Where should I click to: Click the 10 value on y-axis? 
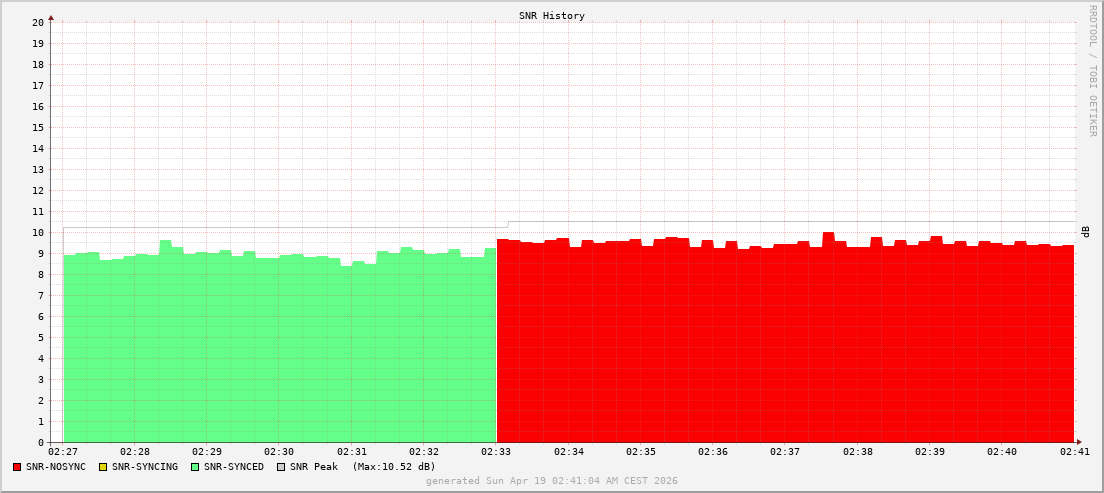click(x=37, y=232)
